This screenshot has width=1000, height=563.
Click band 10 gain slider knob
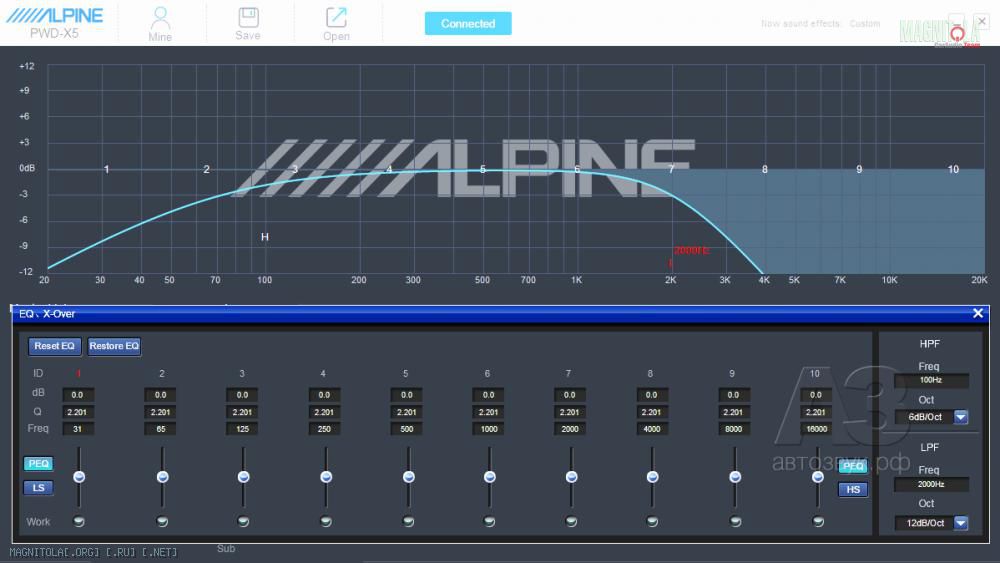tap(818, 477)
